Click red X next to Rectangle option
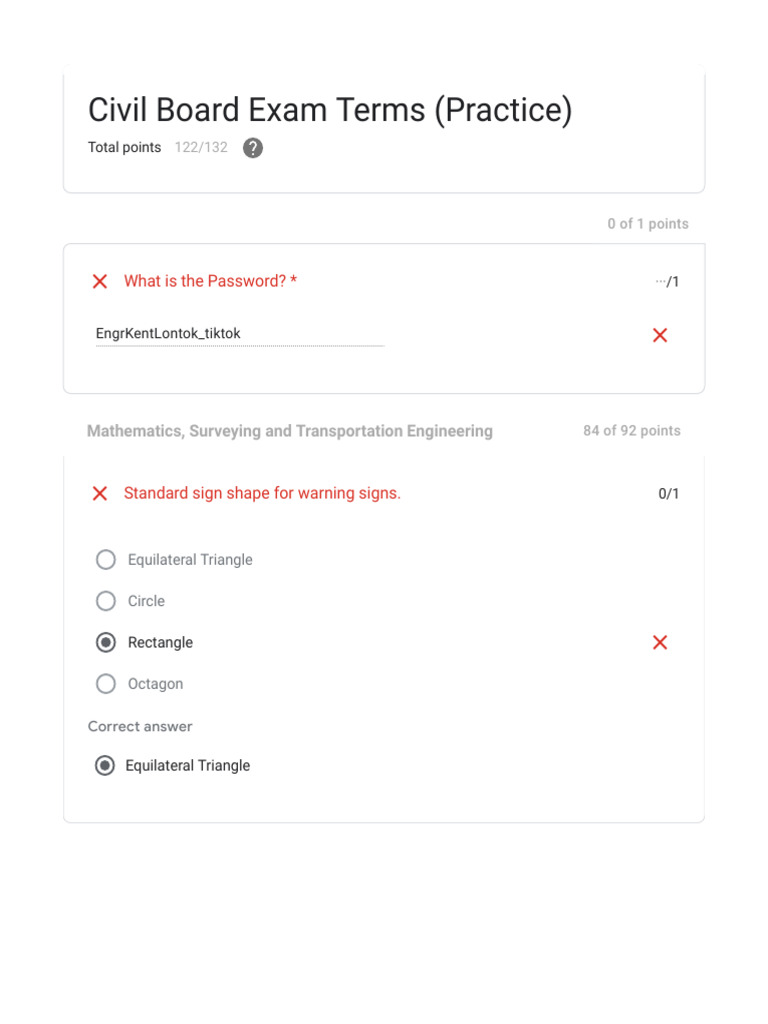The image size is (768, 1024). 660,642
